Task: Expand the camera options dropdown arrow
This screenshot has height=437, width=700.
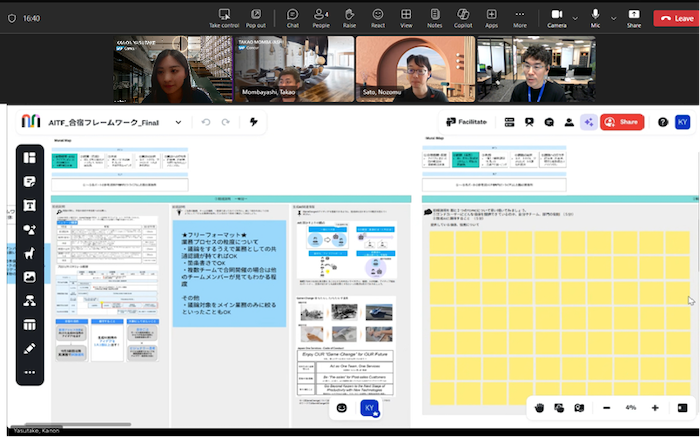Action: click(576, 17)
